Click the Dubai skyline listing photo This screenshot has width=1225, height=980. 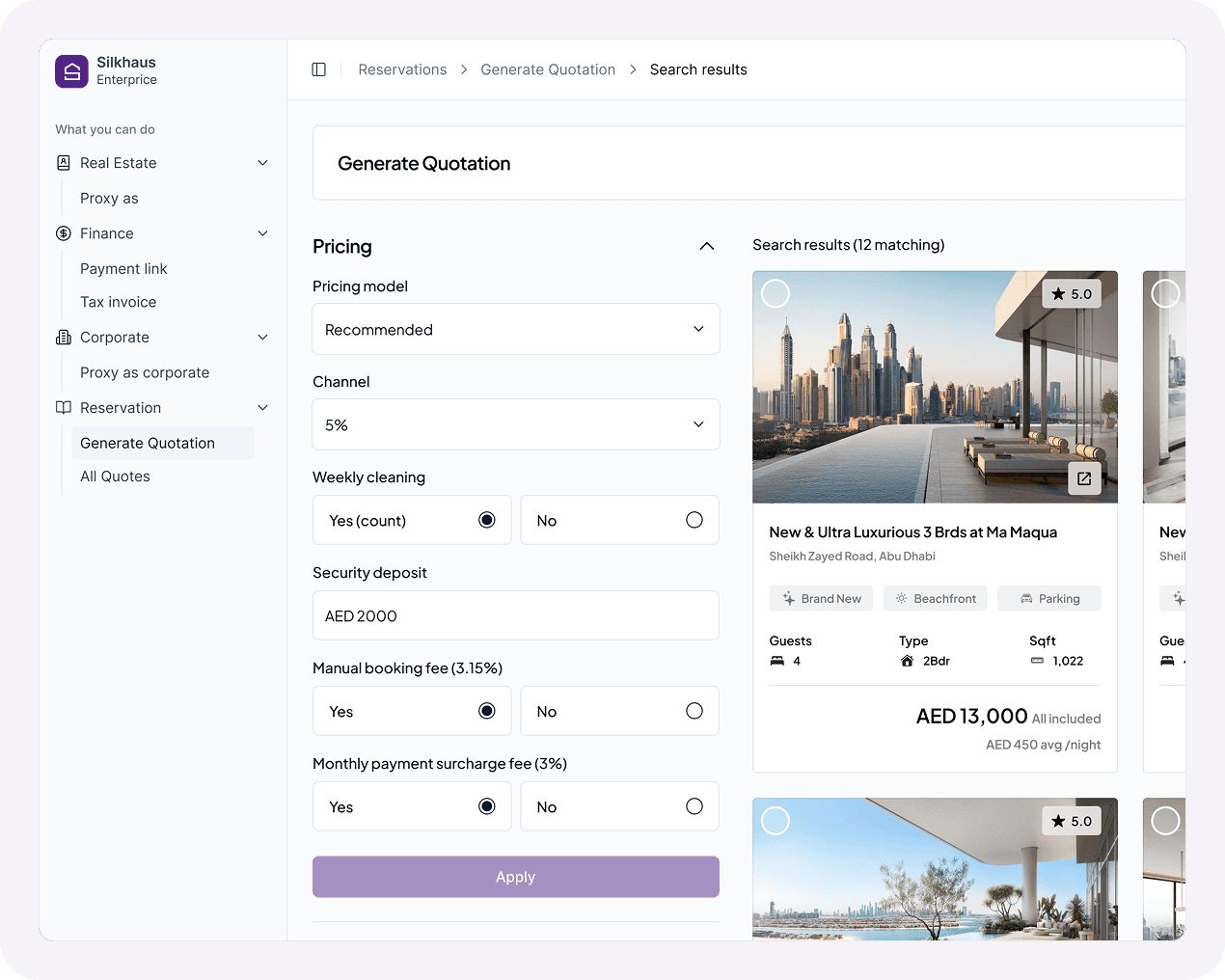pyautogui.click(x=935, y=387)
